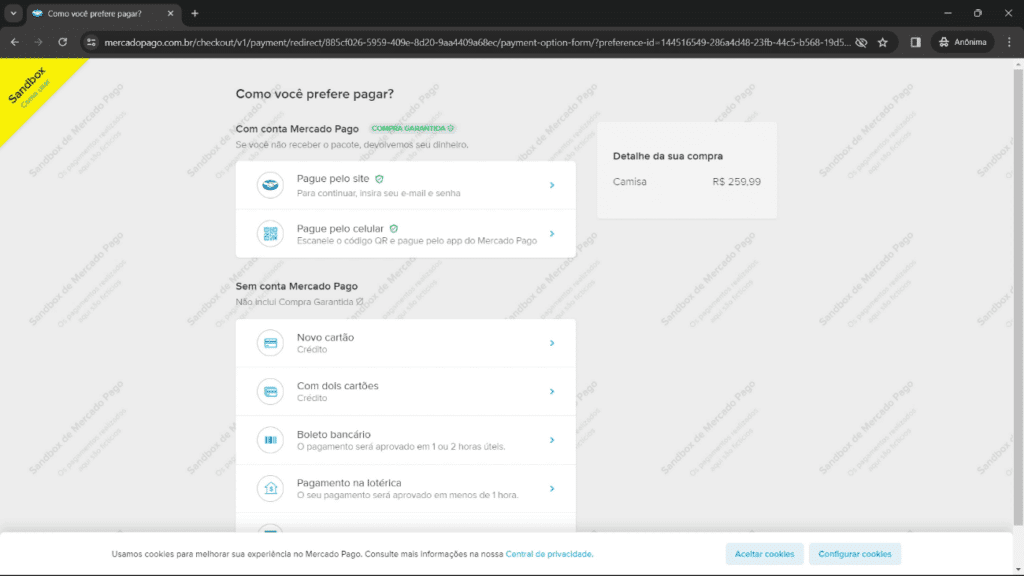Image resolution: width=1024 pixels, height=576 pixels.
Task: Click 'Não inclui Compra Garantida' text
Action: 299,302
